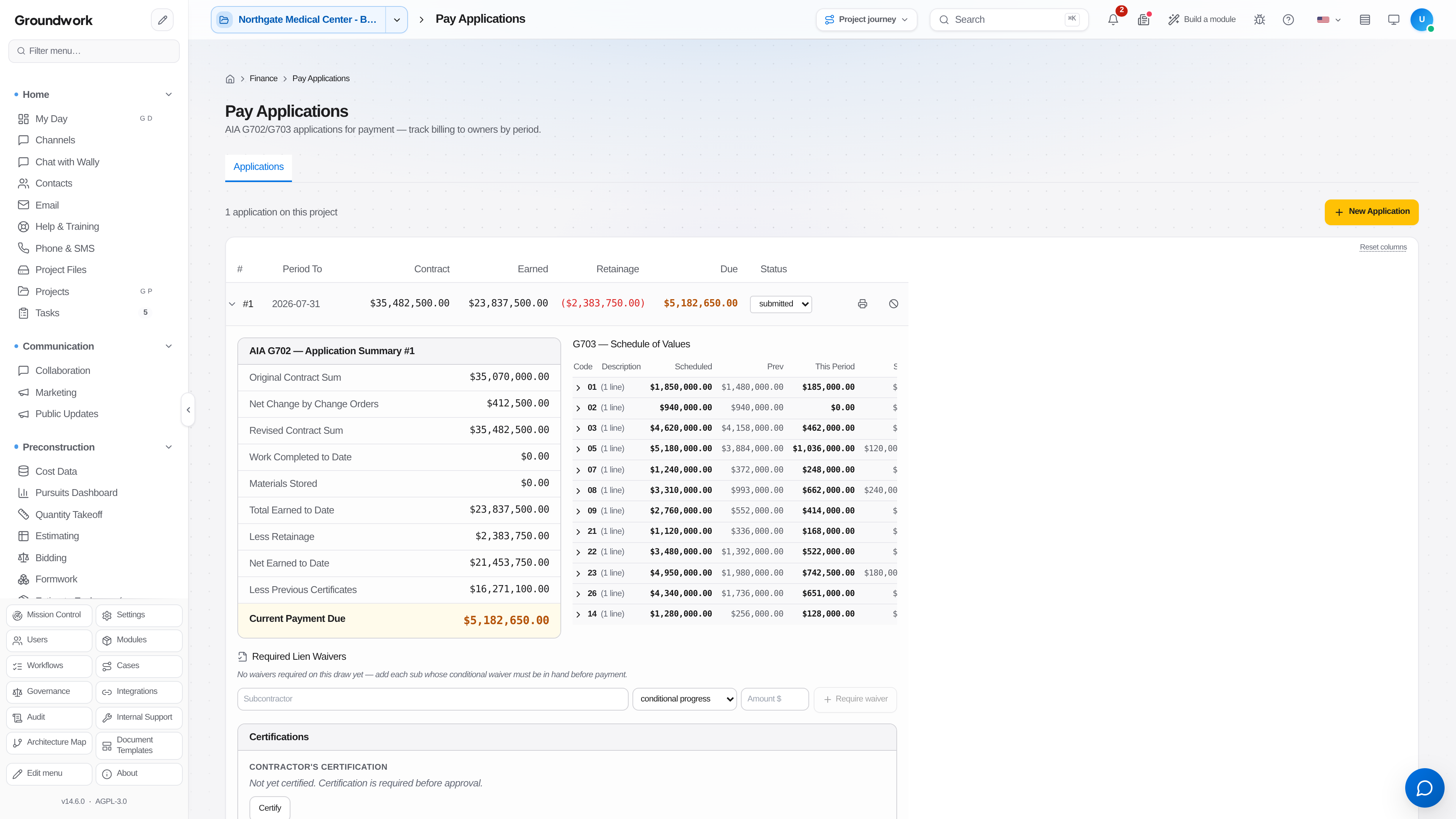Collapse the Preconstruction menu section
The height and width of the screenshot is (819, 1456).
(168, 447)
